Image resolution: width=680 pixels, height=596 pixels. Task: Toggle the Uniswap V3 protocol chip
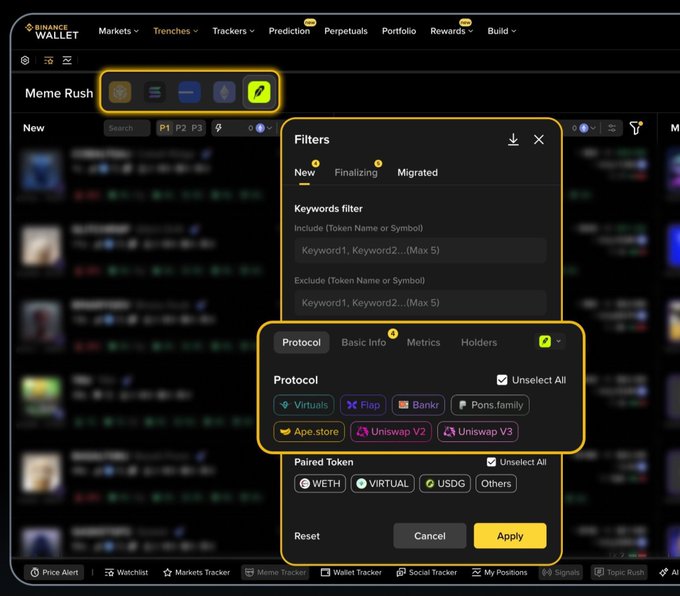478,432
